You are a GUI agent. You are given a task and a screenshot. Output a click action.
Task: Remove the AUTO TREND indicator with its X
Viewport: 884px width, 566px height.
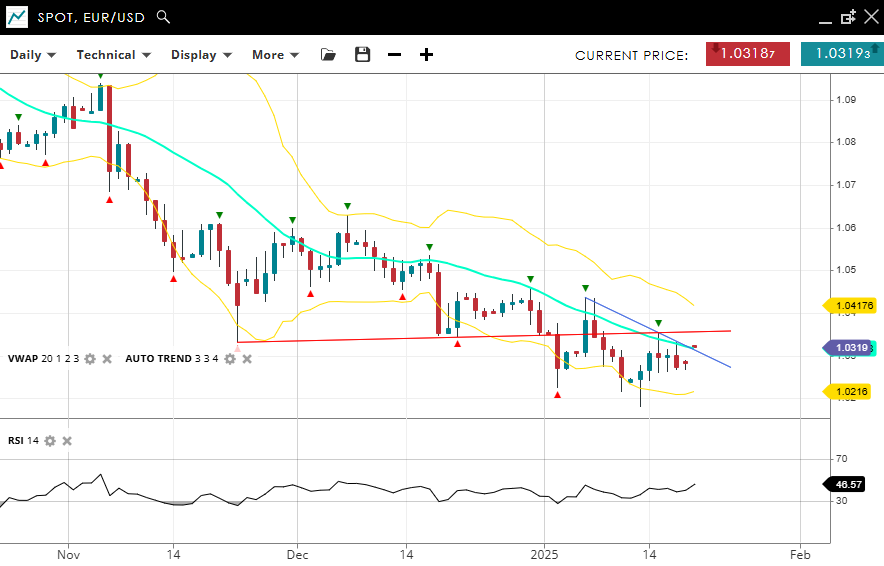(246, 358)
